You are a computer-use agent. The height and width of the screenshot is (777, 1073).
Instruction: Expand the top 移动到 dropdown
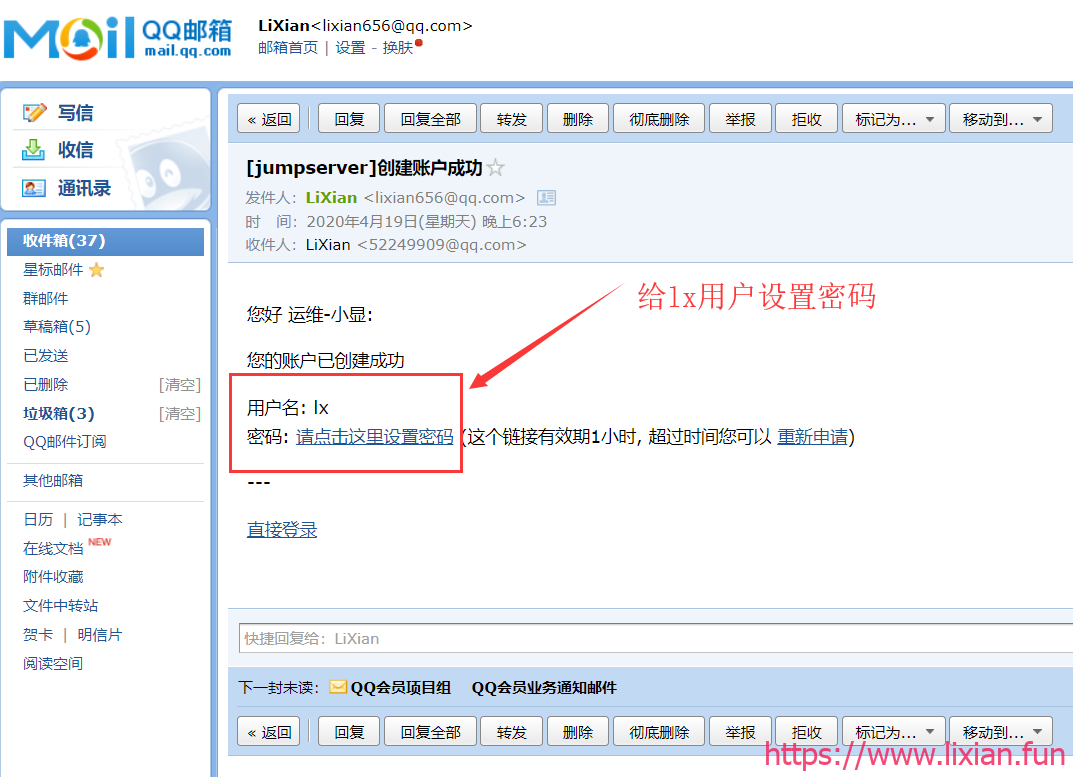(x=1001, y=118)
